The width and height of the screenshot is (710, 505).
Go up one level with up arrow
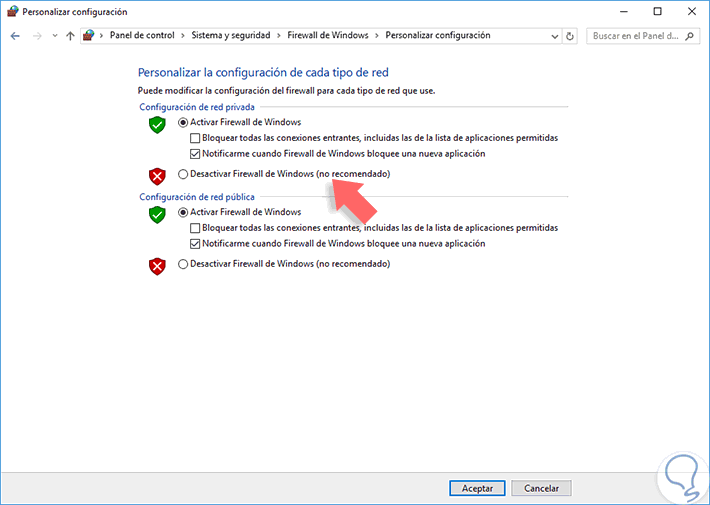tap(70, 36)
